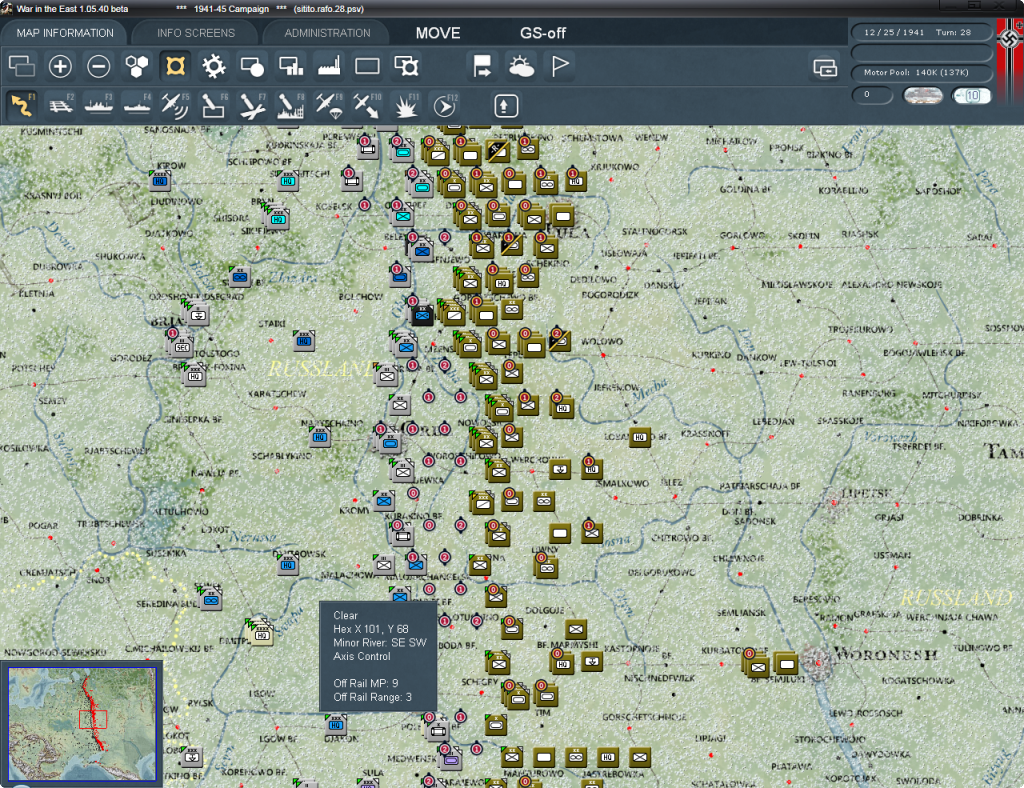Click the boxed up-arrow toolbar icon
The image size is (1024, 788).
pos(505,106)
